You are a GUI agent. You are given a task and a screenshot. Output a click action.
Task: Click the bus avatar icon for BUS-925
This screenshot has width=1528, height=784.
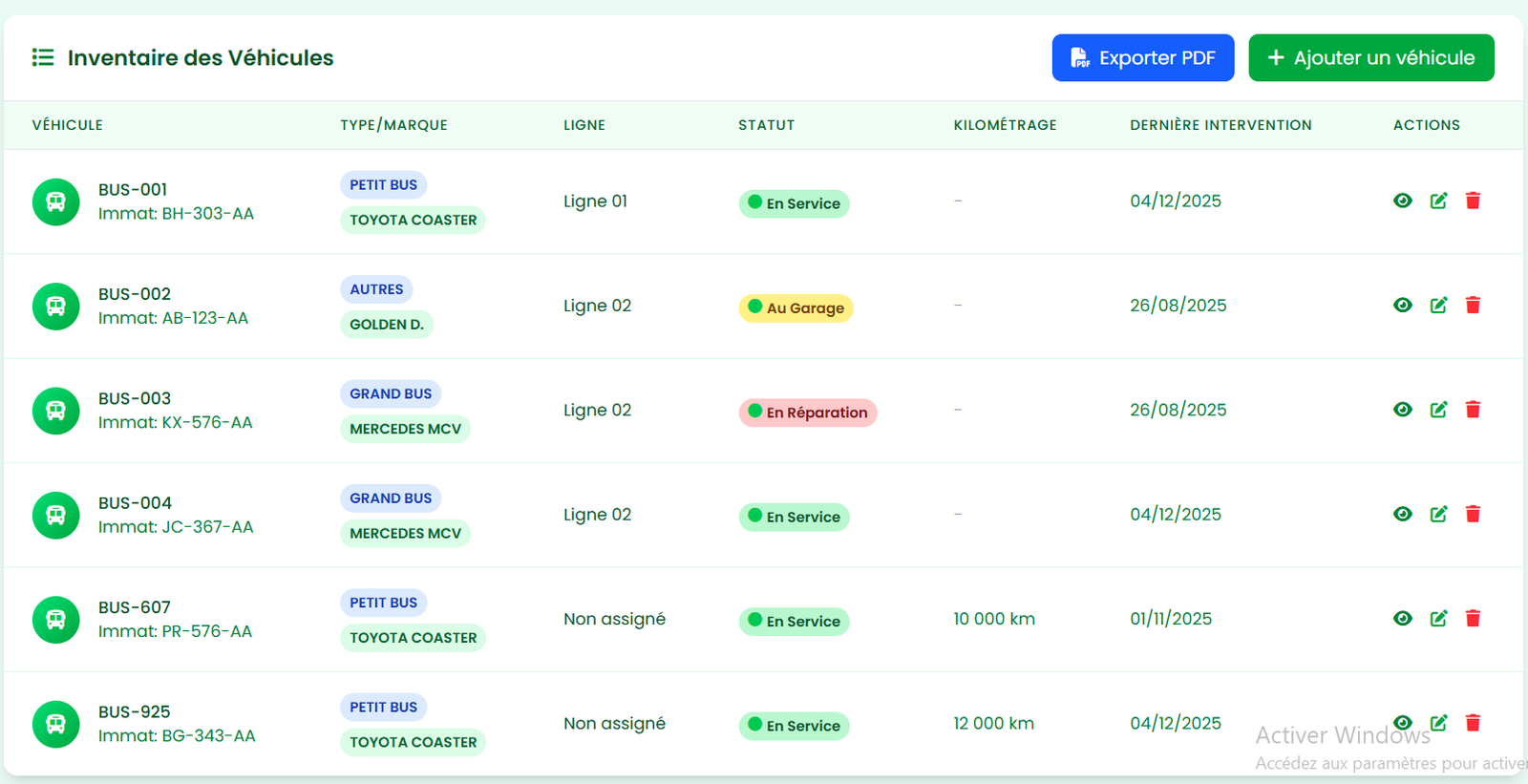(56, 725)
